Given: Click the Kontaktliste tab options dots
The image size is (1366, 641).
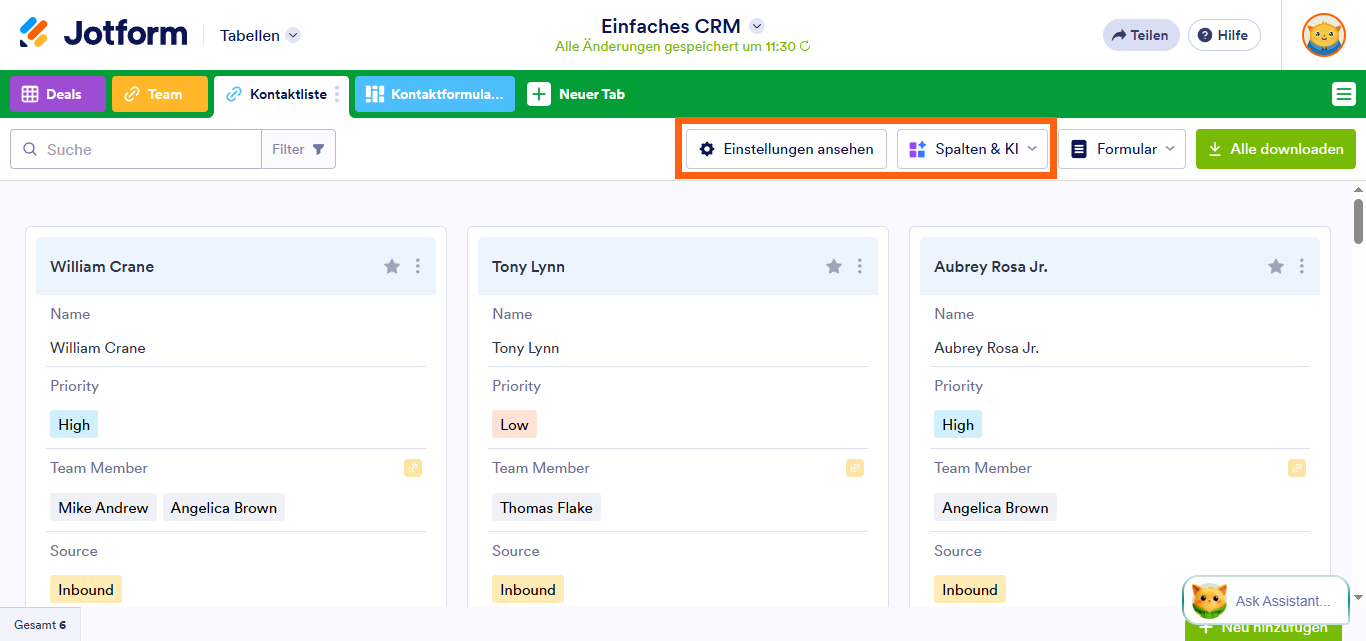Looking at the screenshot, I should (337, 94).
